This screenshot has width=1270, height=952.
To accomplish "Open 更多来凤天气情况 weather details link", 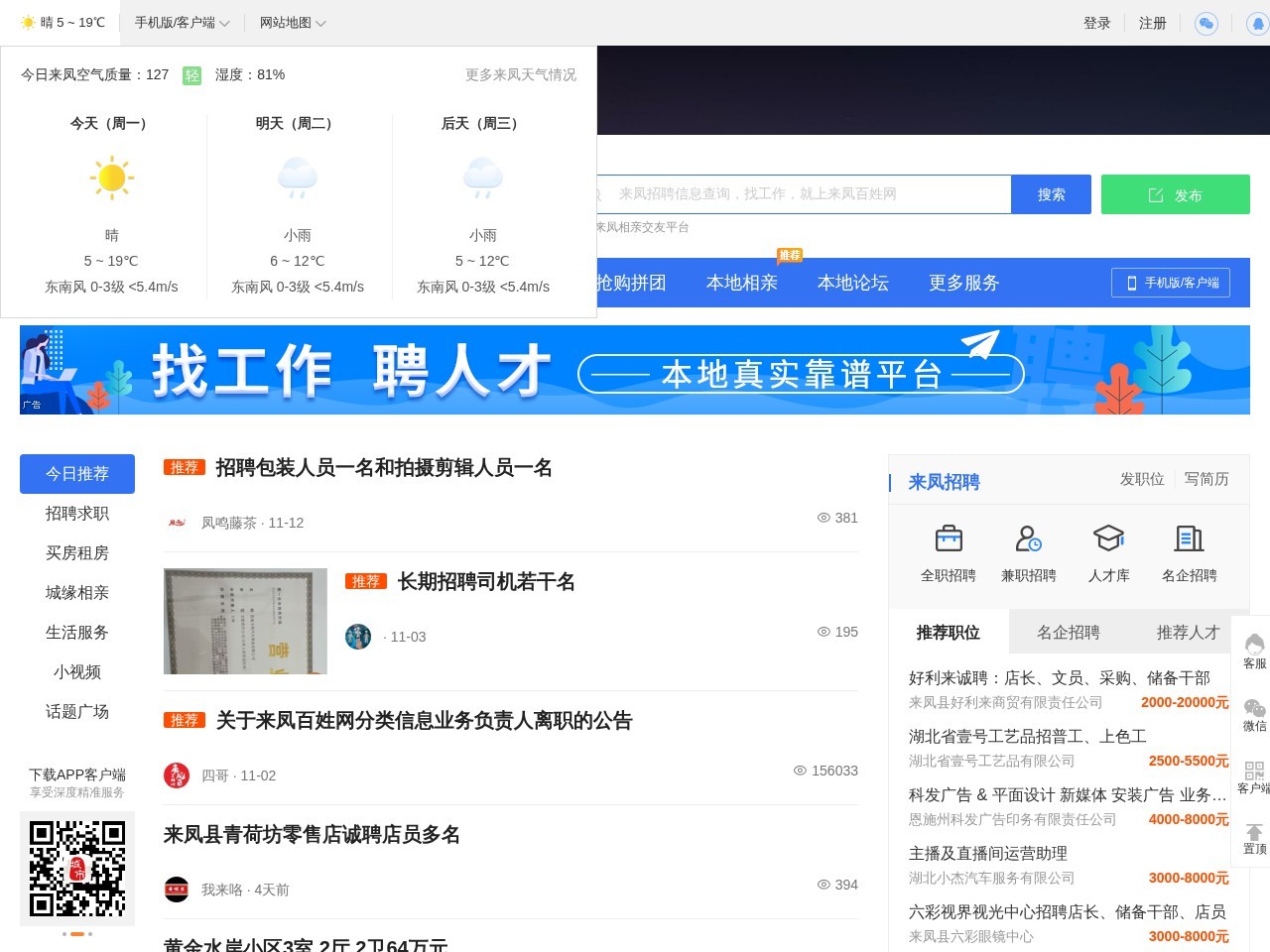I will tap(520, 74).
